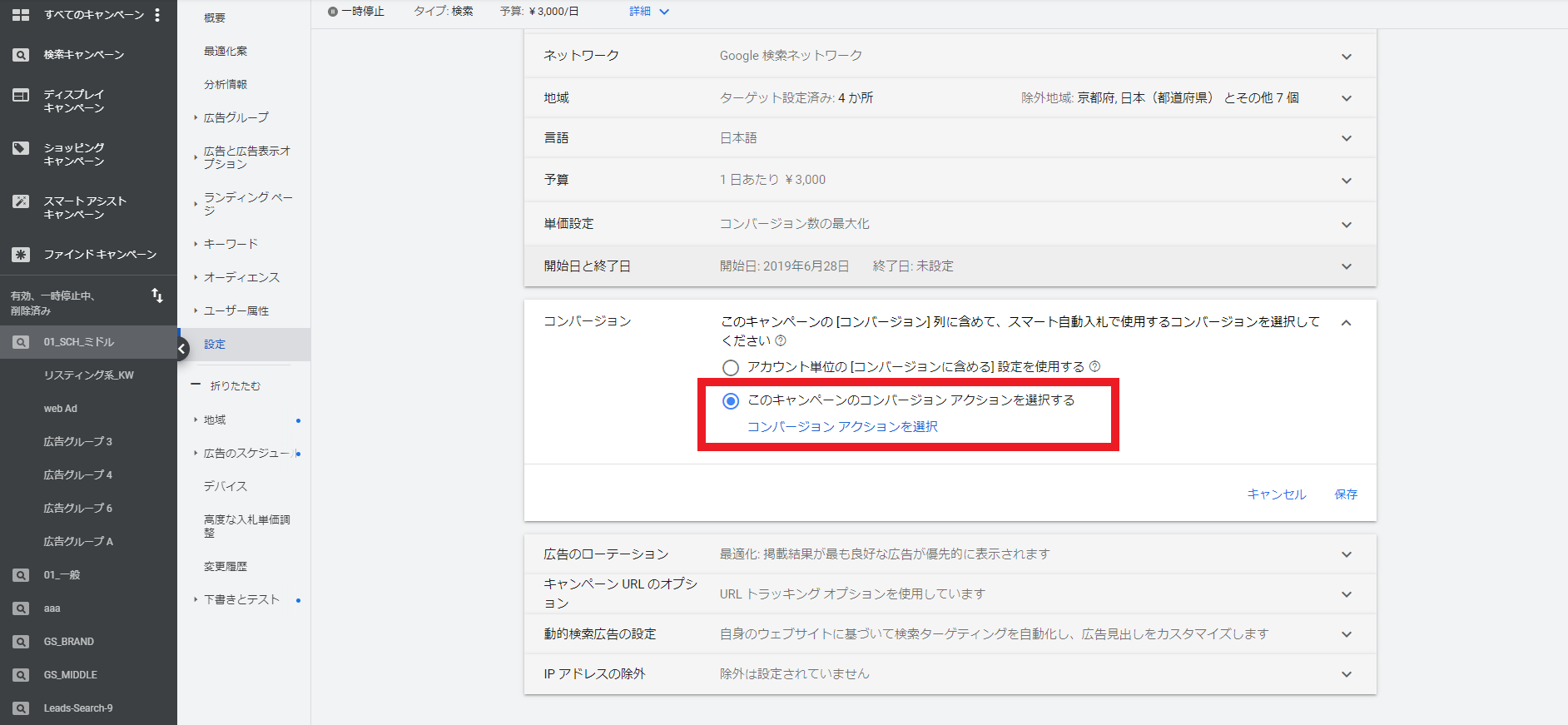Screen dimensions: 1568x725
Task: Open 最適化案 in the page menu
Action: tap(226, 51)
